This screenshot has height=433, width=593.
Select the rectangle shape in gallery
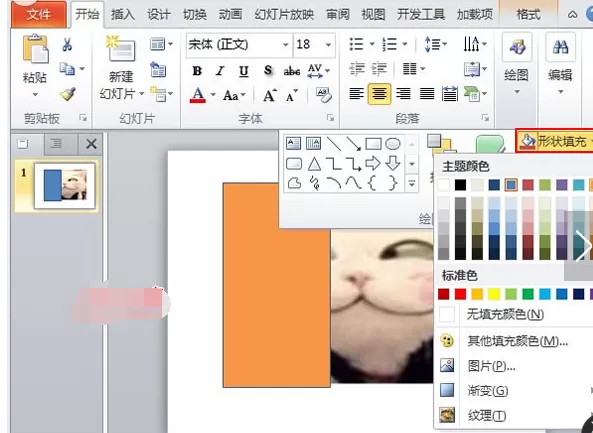pyautogui.click(x=373, y=144)
